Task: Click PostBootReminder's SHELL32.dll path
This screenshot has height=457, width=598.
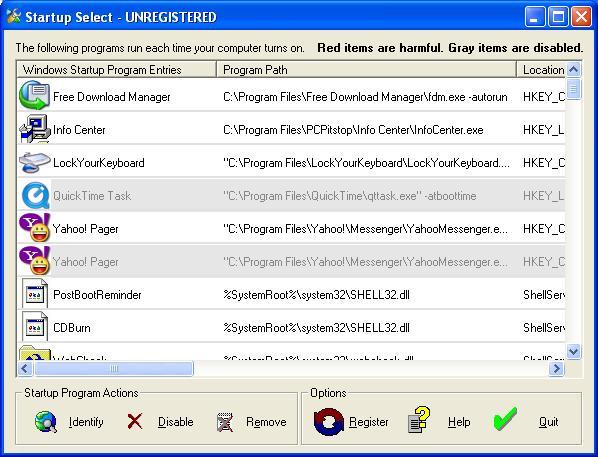Action: point(317,294)
